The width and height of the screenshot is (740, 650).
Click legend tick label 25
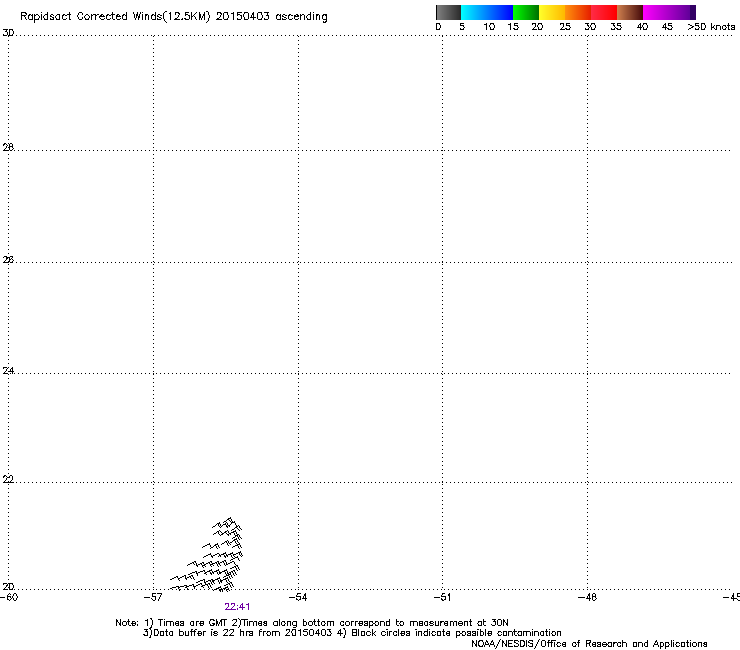coord(565,27)
